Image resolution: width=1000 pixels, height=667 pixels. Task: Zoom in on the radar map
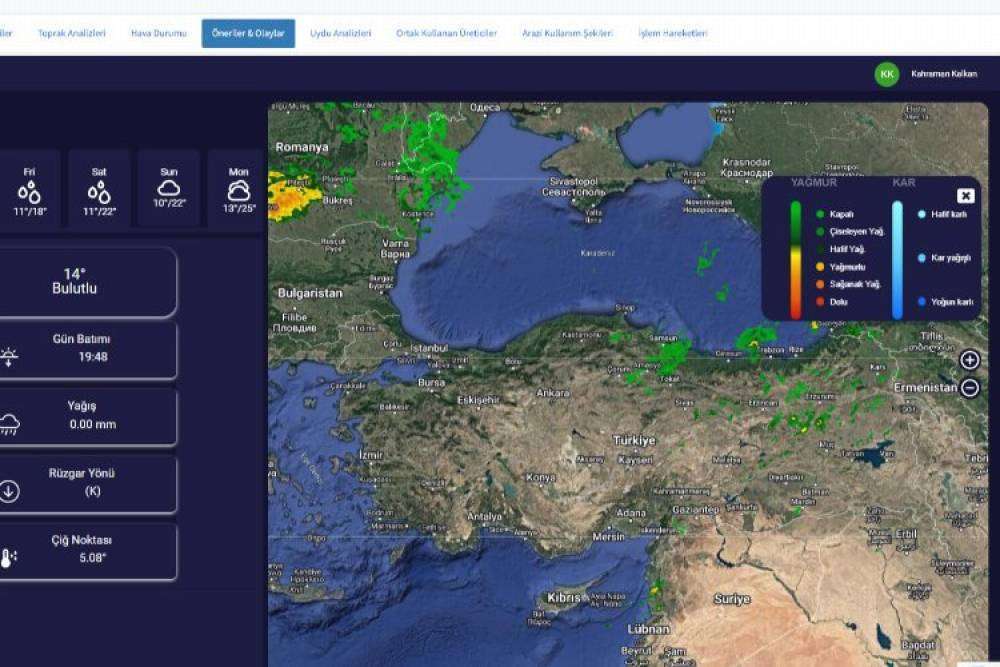(969, 360)
